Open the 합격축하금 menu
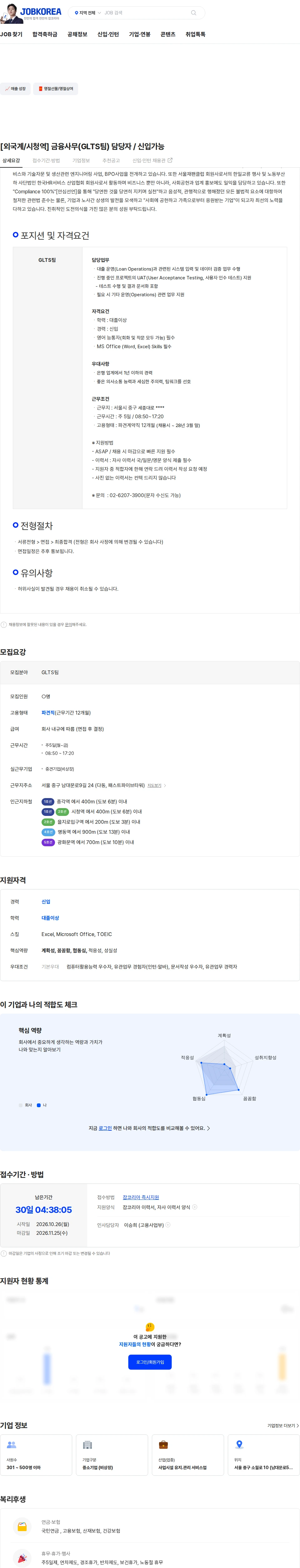 (x=45, y=35)
